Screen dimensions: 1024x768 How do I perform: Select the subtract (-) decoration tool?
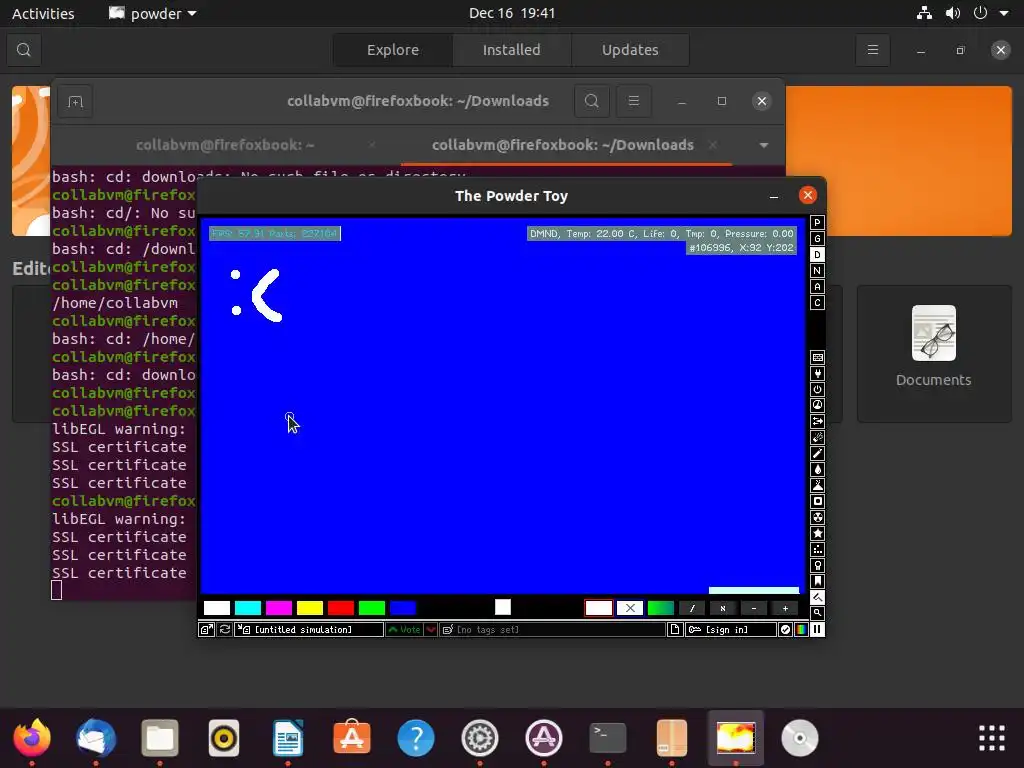click(x=754, y=609)
